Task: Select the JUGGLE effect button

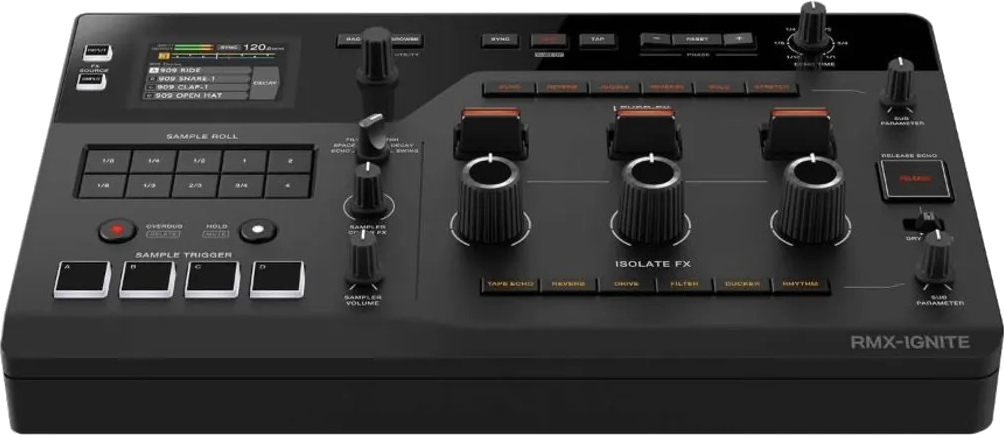Action: pos(615,88)
